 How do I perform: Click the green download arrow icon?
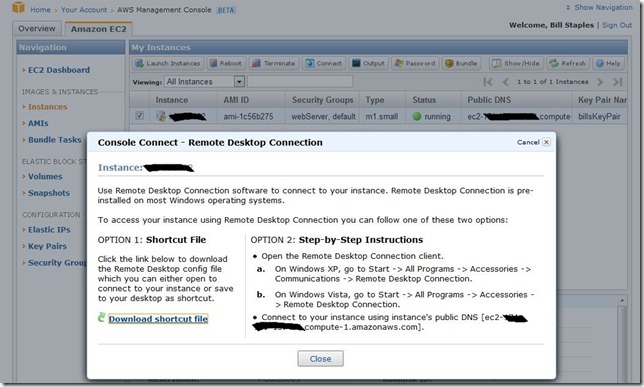point(101,317)
